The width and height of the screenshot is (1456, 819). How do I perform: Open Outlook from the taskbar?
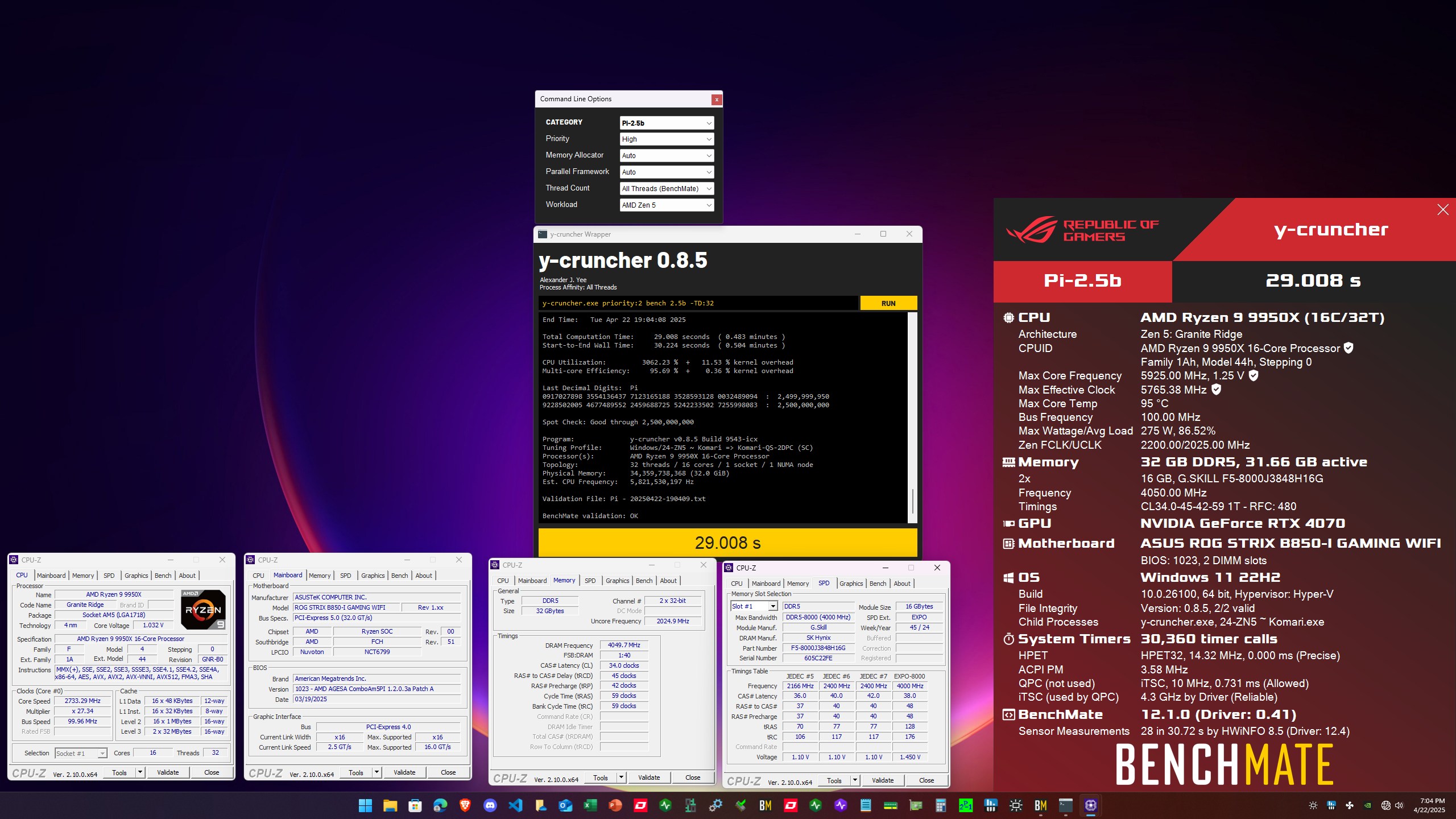tap(565, 805)
